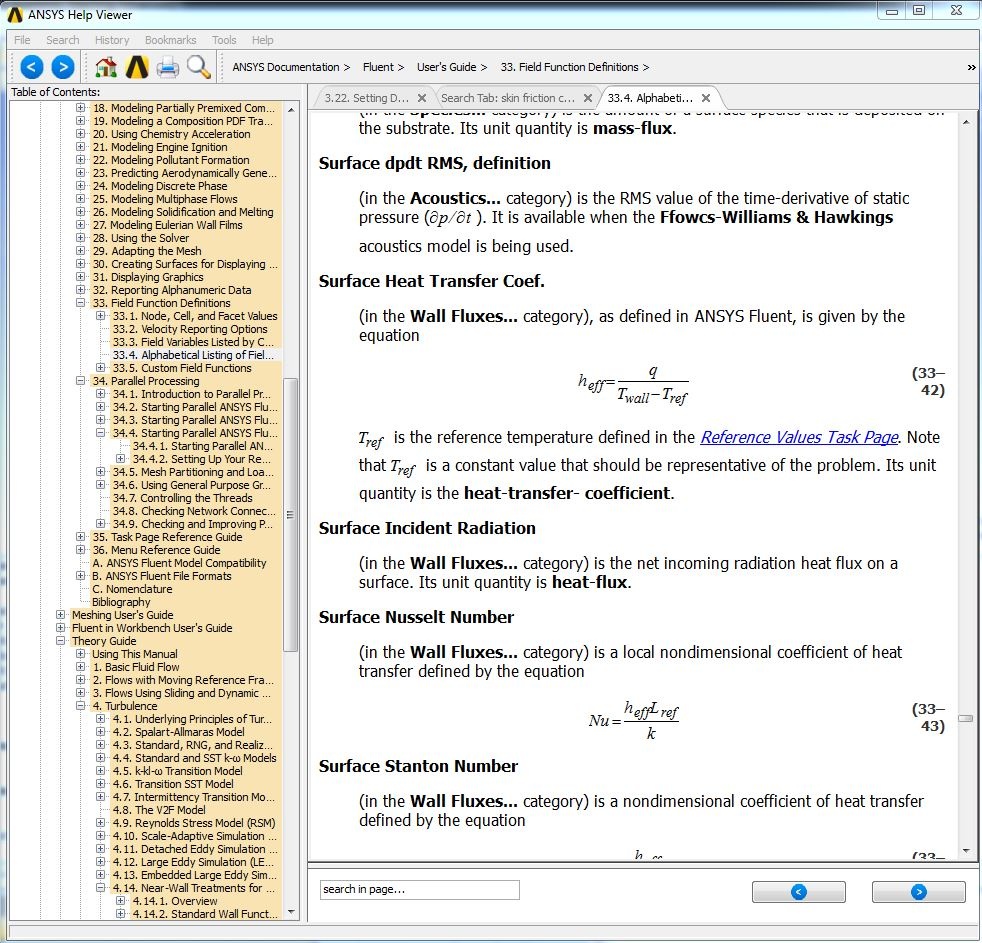Click the 'Fluent' breadcrumb link
This screenshot has width=982, height=943.
[x=378, y=67]
